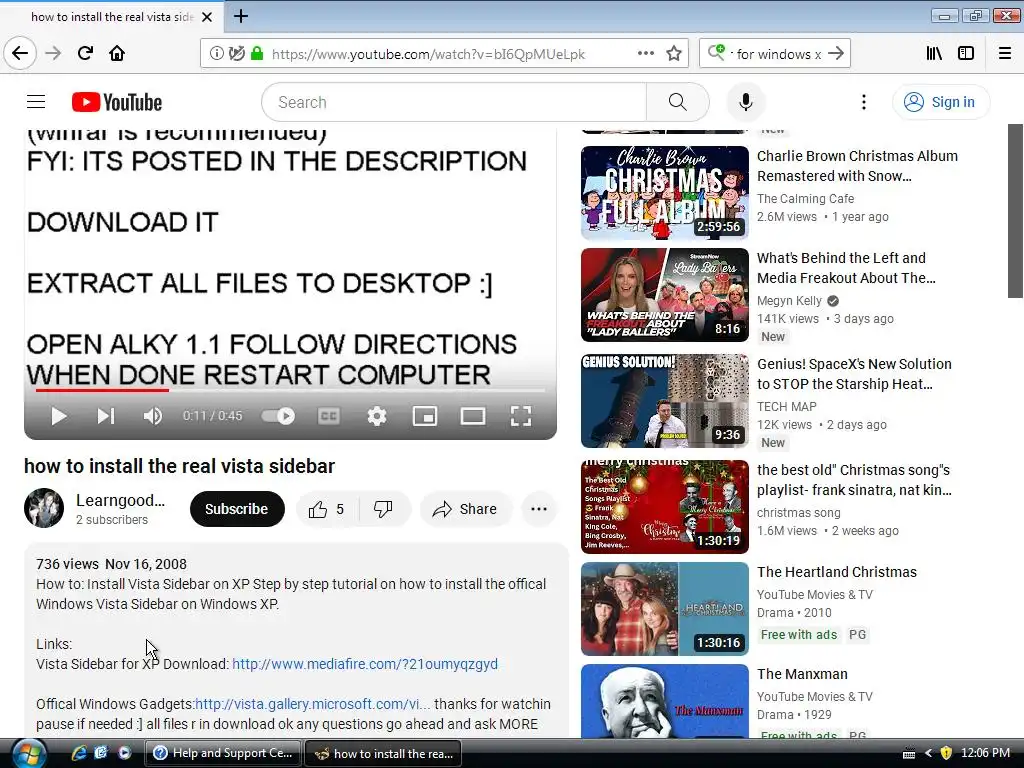1024x768 pixels.
Task: Open 'What's Behind the Left' video title
Action: (x=846, y=268)
